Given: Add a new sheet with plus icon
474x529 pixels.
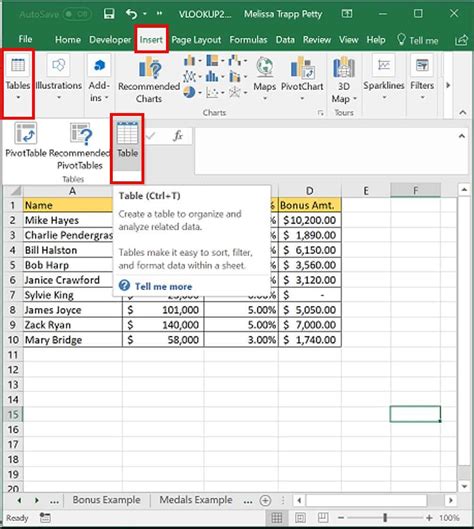Looking at the screenshot, I should pos(266,500).
